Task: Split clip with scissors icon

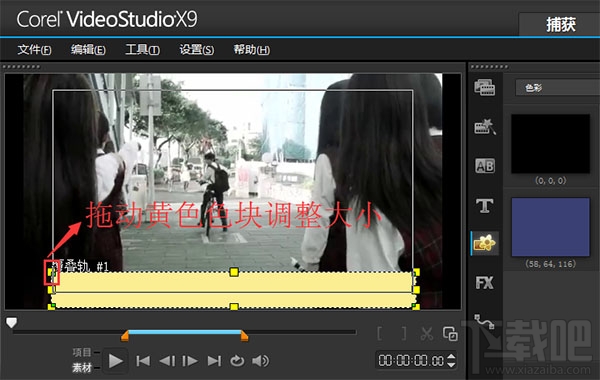Action: coord(427,334)
